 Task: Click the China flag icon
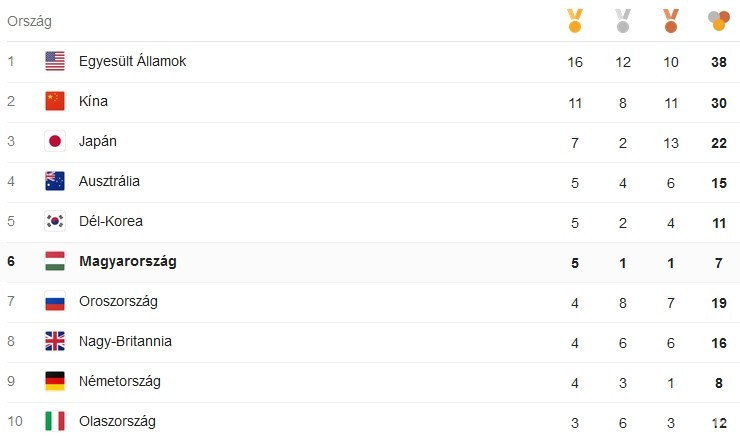[x=55, y=101]
